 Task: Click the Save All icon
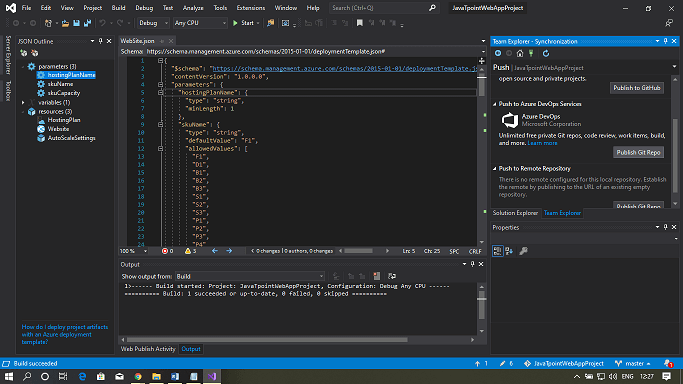pyautogui.click(x=88, y=23)
